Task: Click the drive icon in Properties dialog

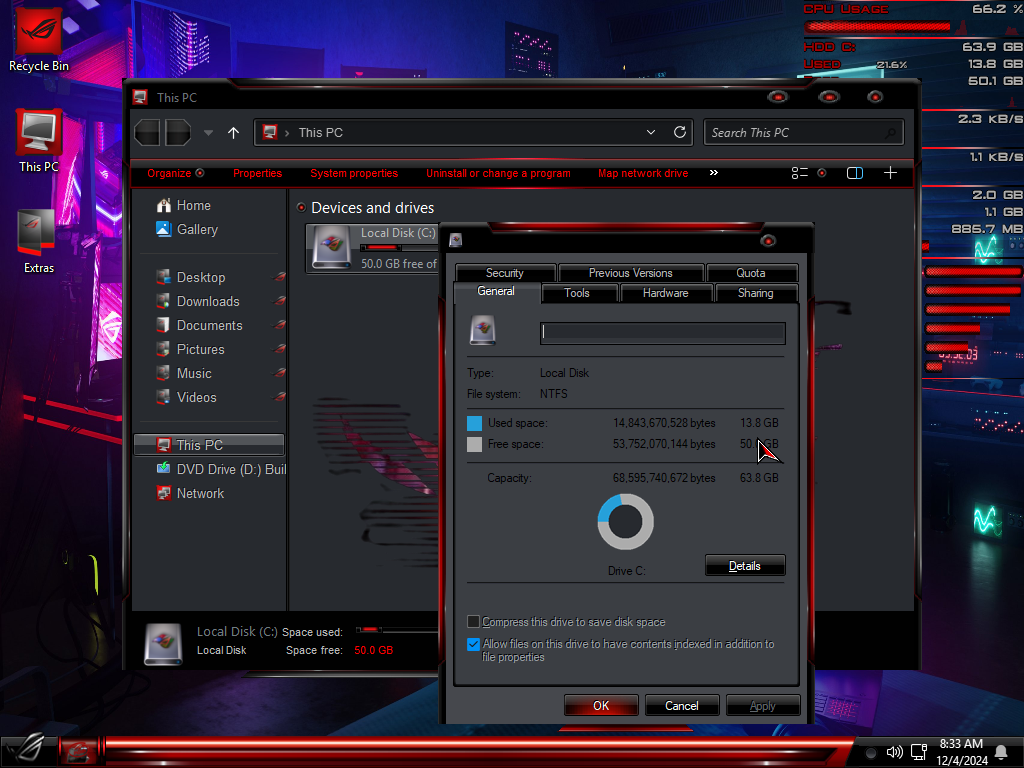Action: click(x=483, y=330)
